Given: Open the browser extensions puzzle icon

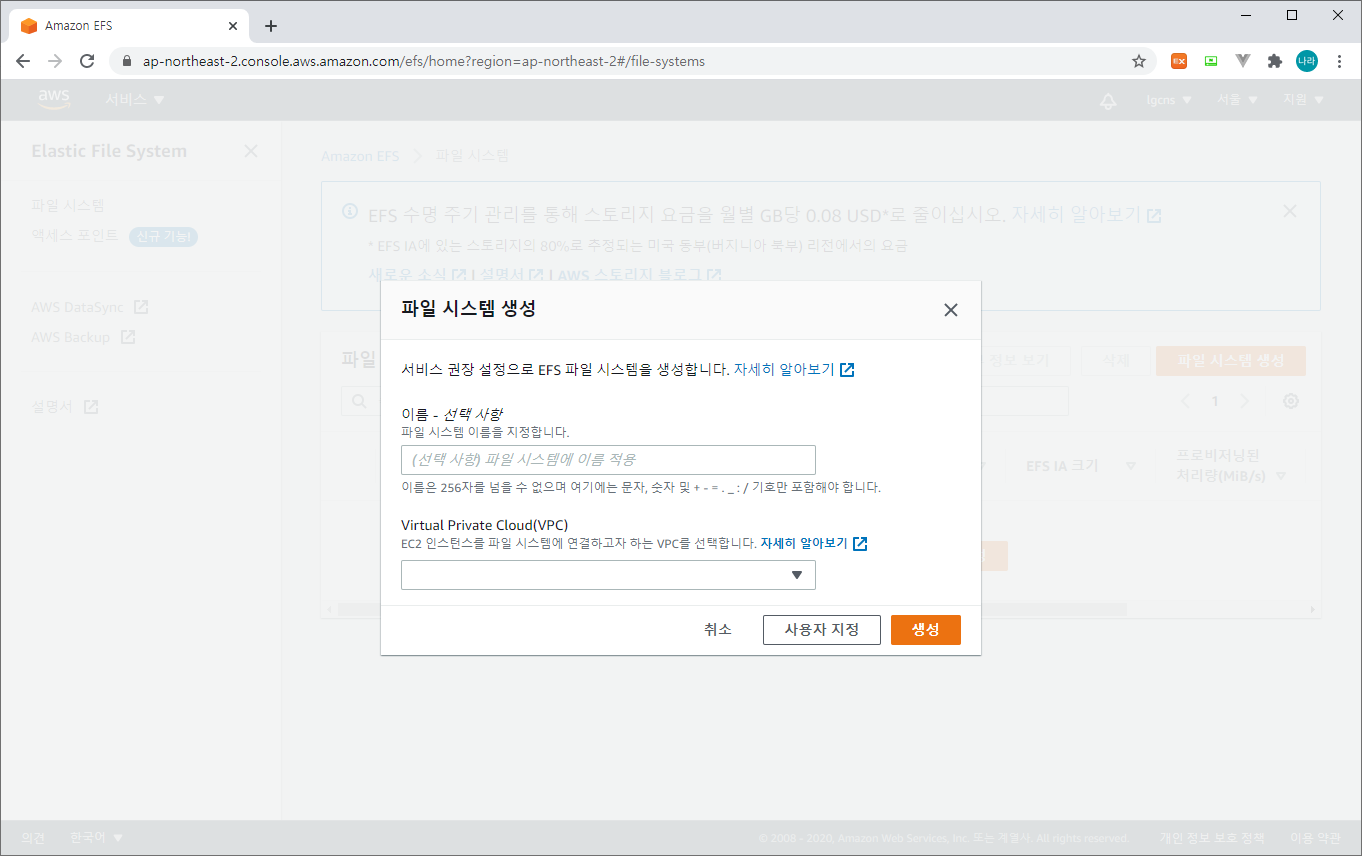Looking at the screenshot, I should (1274, 61).
